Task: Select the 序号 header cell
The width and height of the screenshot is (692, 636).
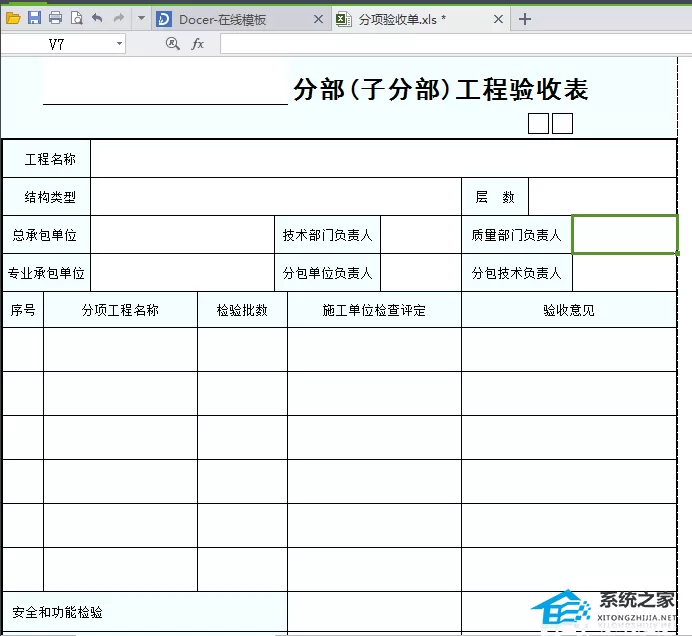Action: coord(23,310)
